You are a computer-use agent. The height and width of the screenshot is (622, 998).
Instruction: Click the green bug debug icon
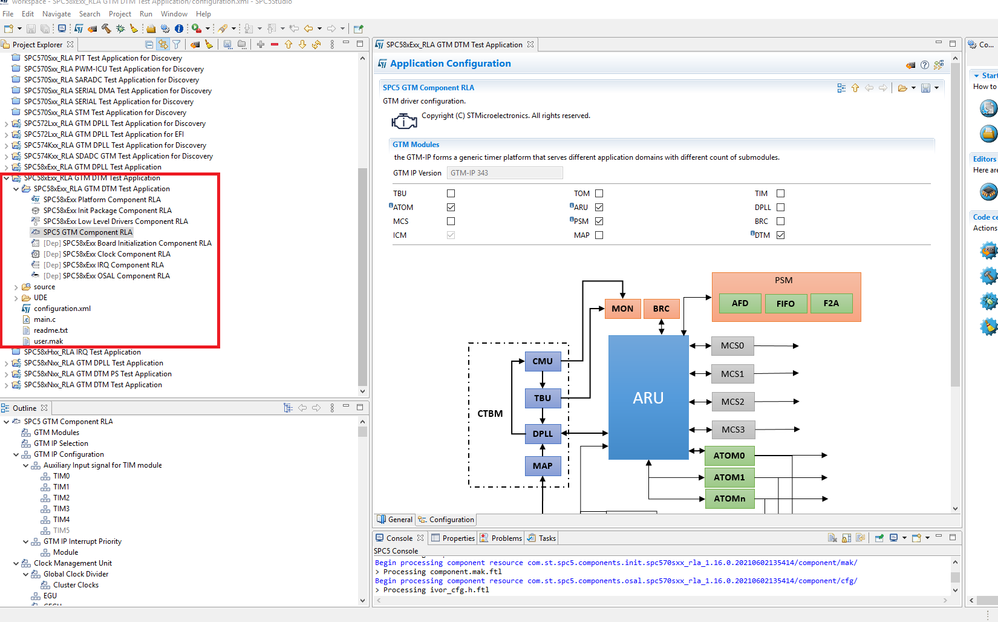(120, 29)
